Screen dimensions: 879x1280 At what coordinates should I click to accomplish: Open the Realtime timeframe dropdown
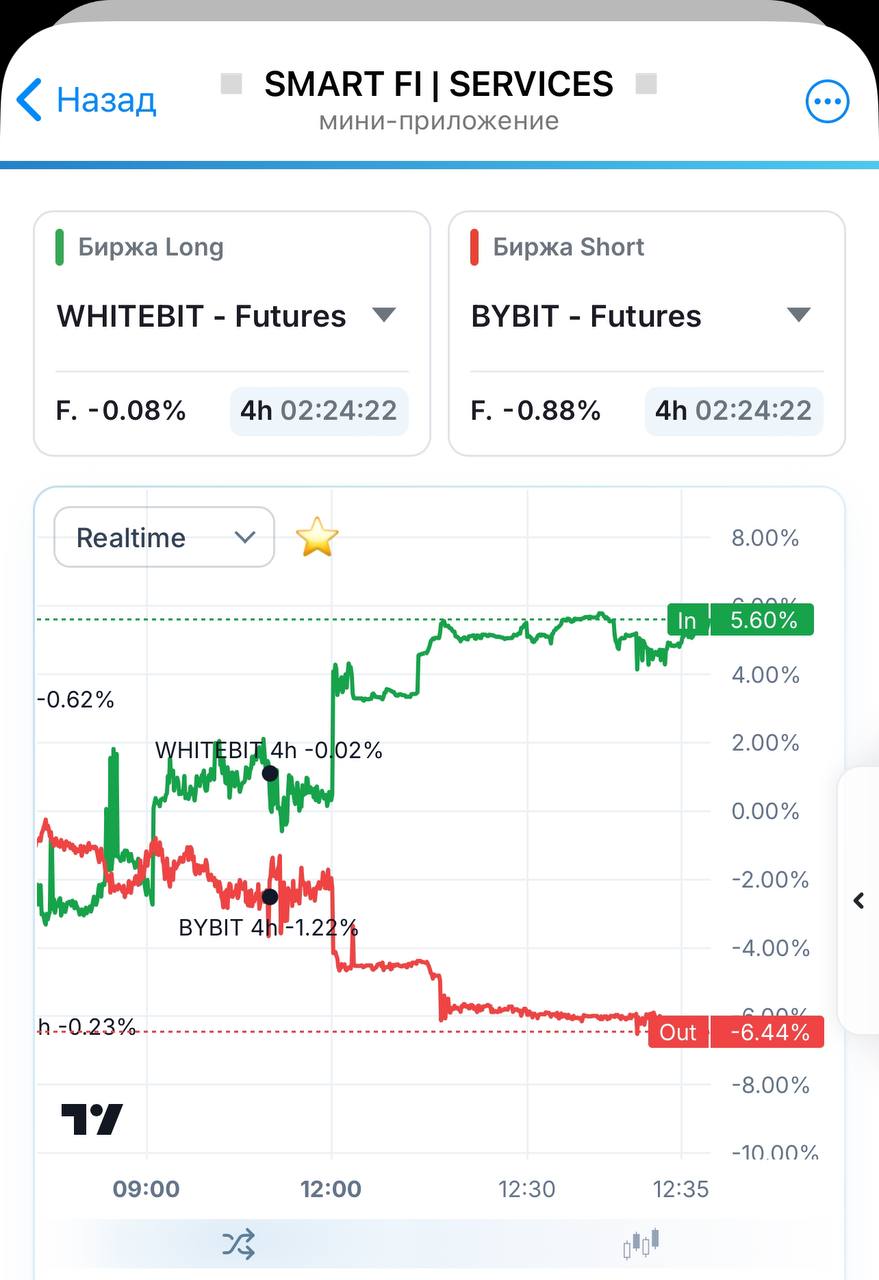point(164,537)
